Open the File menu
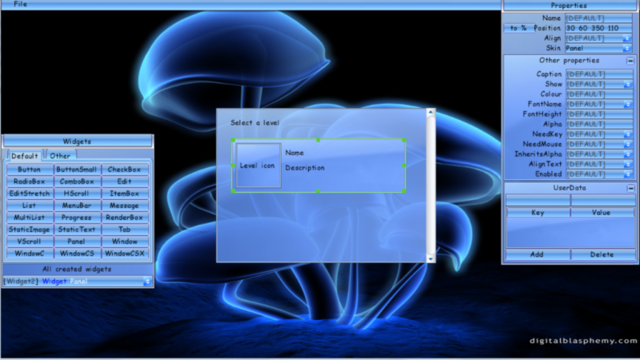 (x=20, y=4)
